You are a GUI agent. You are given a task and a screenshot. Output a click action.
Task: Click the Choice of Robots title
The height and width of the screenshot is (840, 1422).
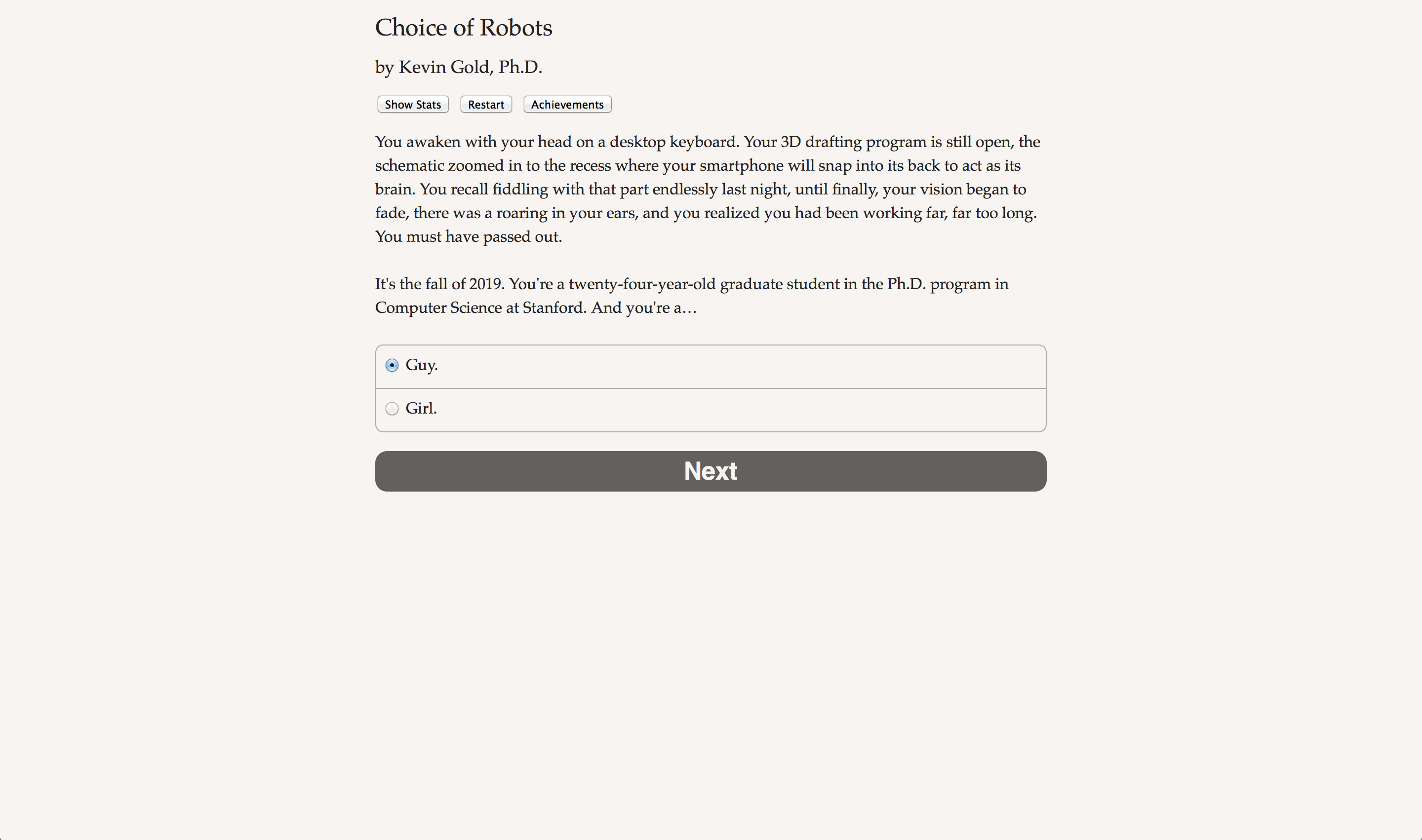click(463, 28)
